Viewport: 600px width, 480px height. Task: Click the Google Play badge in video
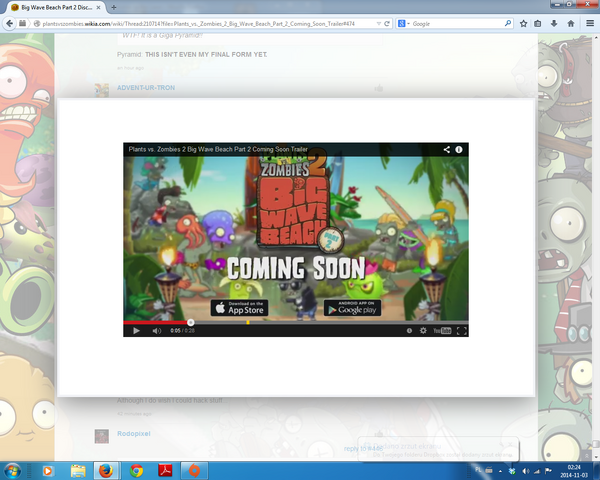(x=352, y=308)
